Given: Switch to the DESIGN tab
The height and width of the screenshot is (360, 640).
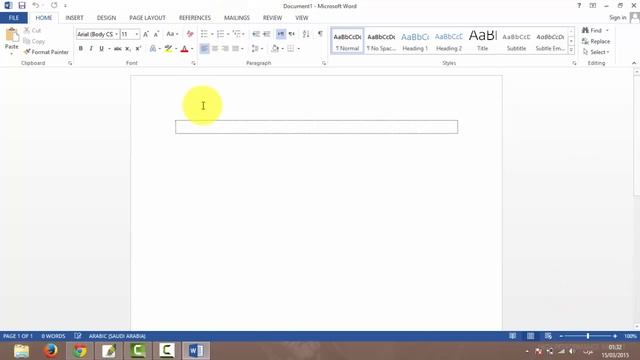Looking at the screenshot, I should (x=106, y=18).
